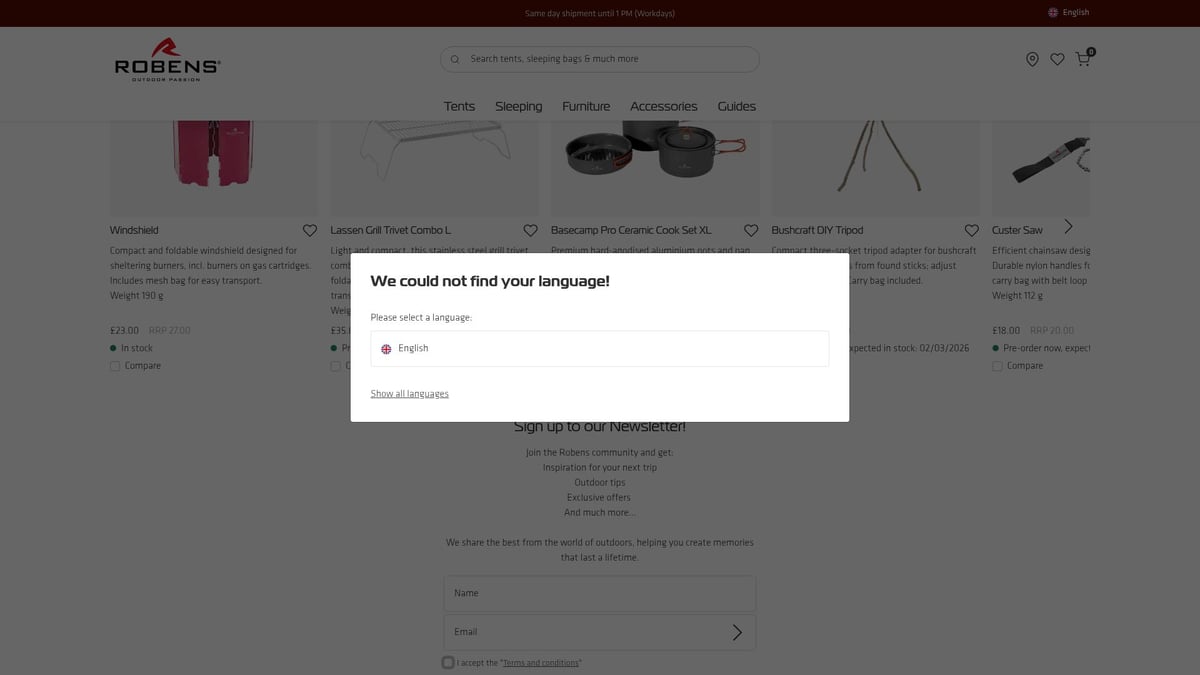Tick Compare for the Custer Saw
This screenshot has height=675, width=1200.
pyautogui.click(x=997, y=366)
